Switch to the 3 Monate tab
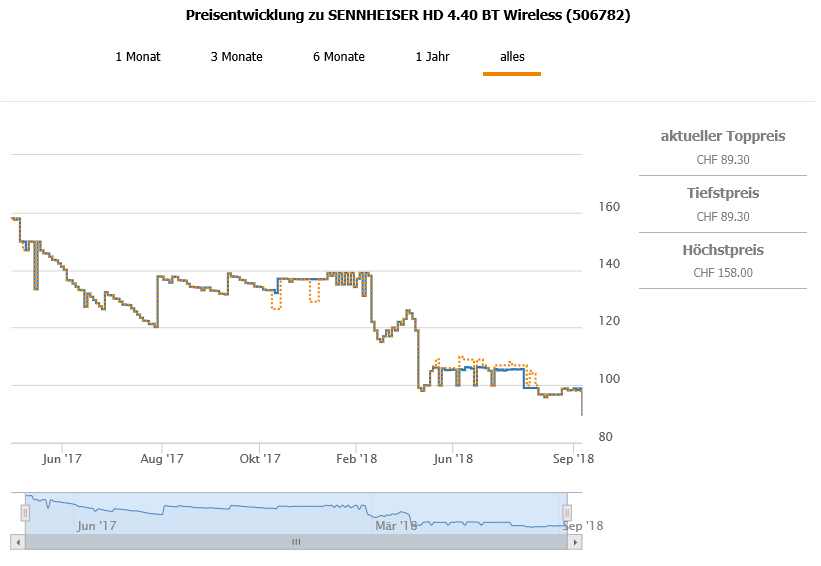Screen dimensions: 821x566 point(237,57)
